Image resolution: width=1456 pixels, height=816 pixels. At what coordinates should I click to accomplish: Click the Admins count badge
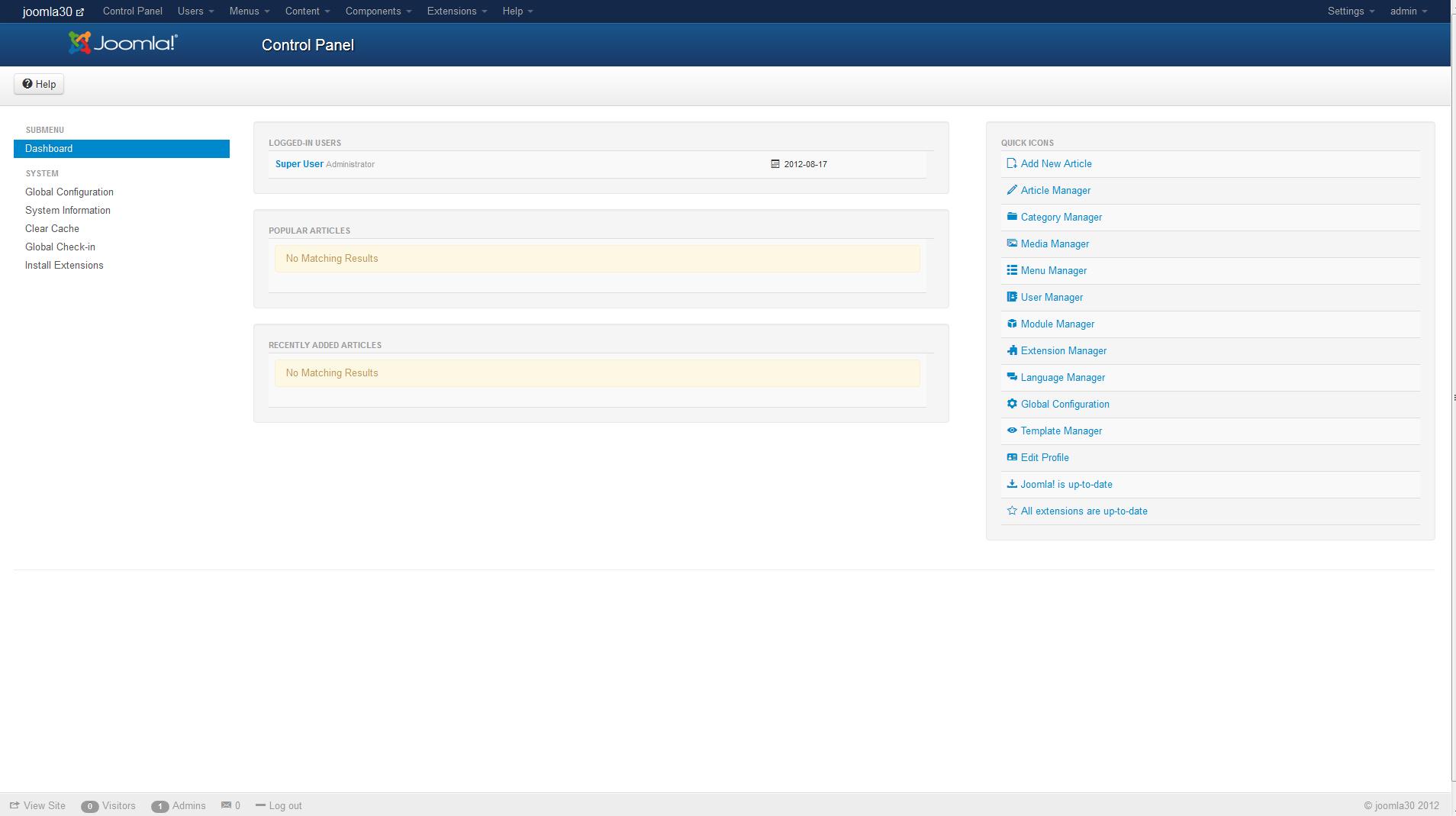[160, 806]
